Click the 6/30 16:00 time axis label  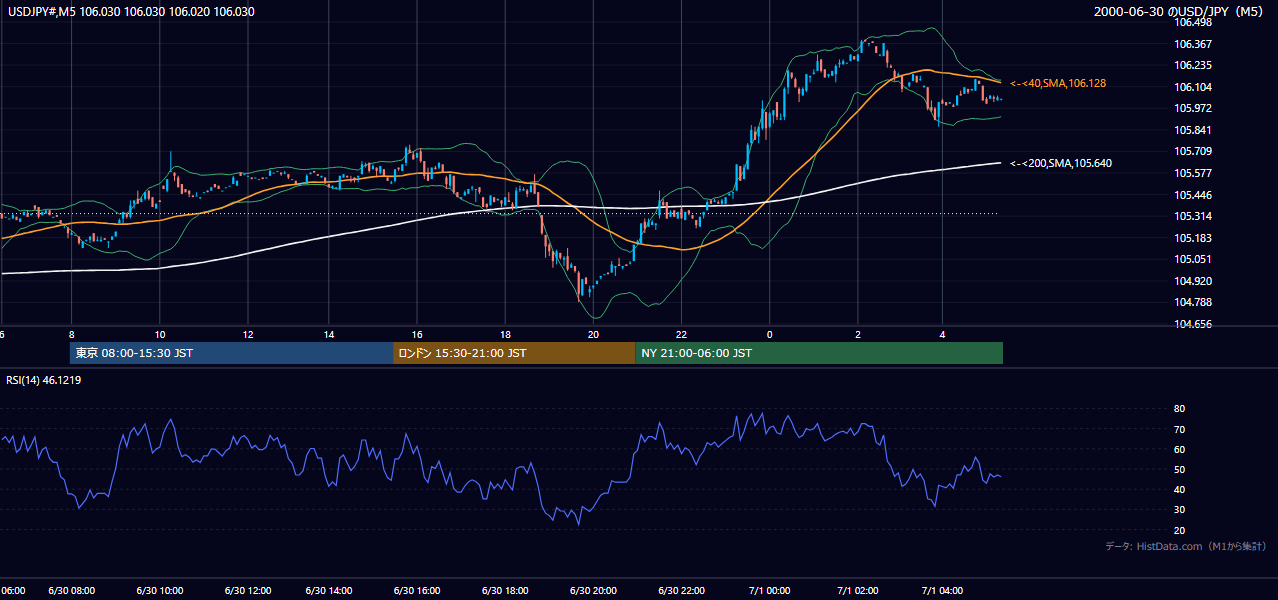click(417, 591)
